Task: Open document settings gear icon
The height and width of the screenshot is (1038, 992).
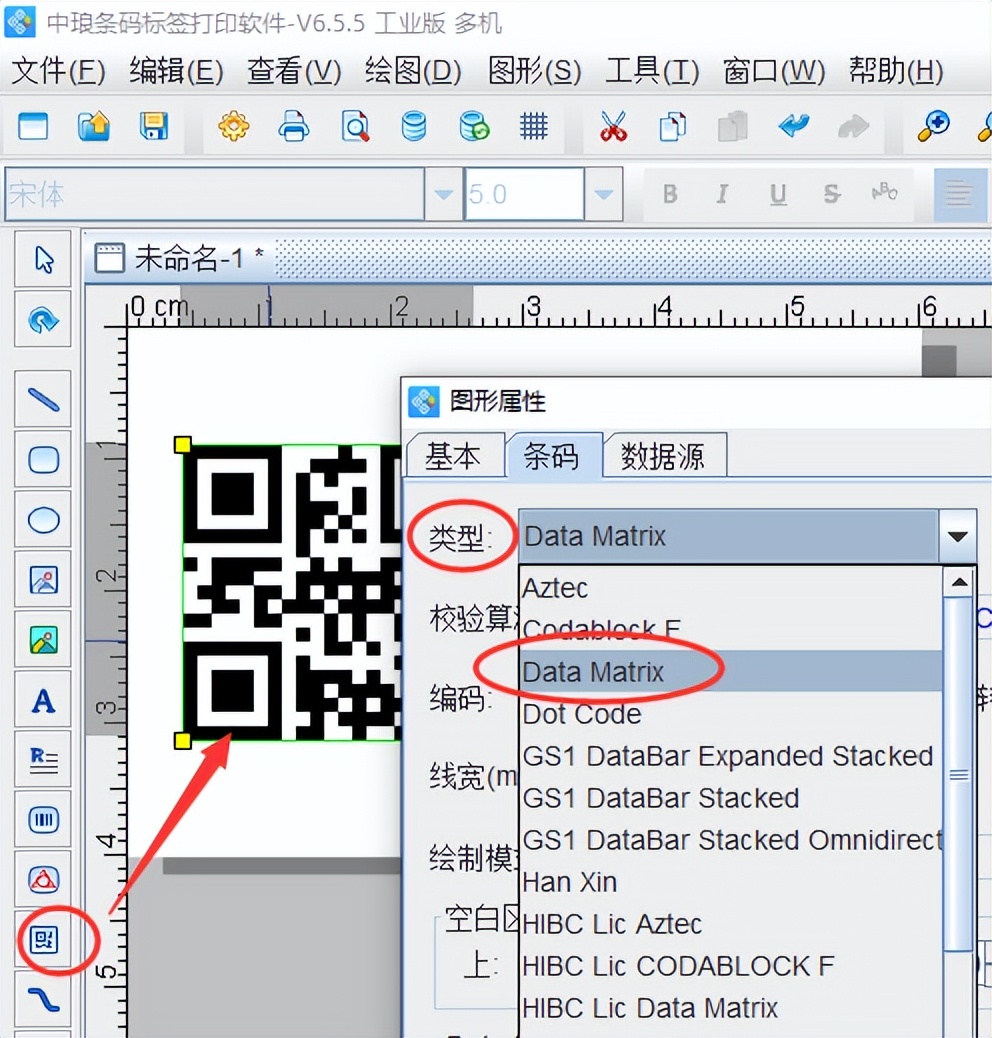Action: tap(234, 126)
